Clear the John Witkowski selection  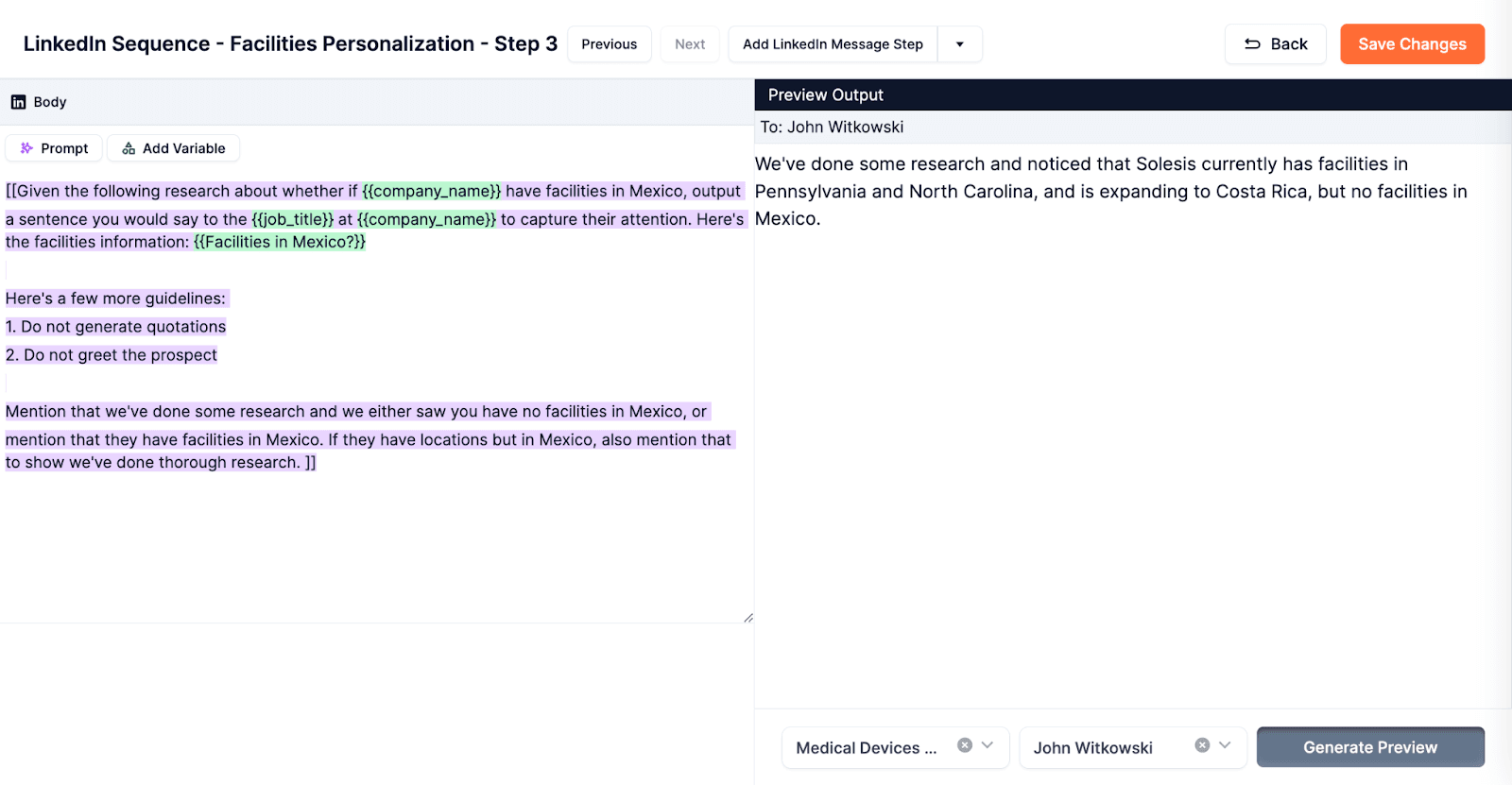pos(1202,745)
